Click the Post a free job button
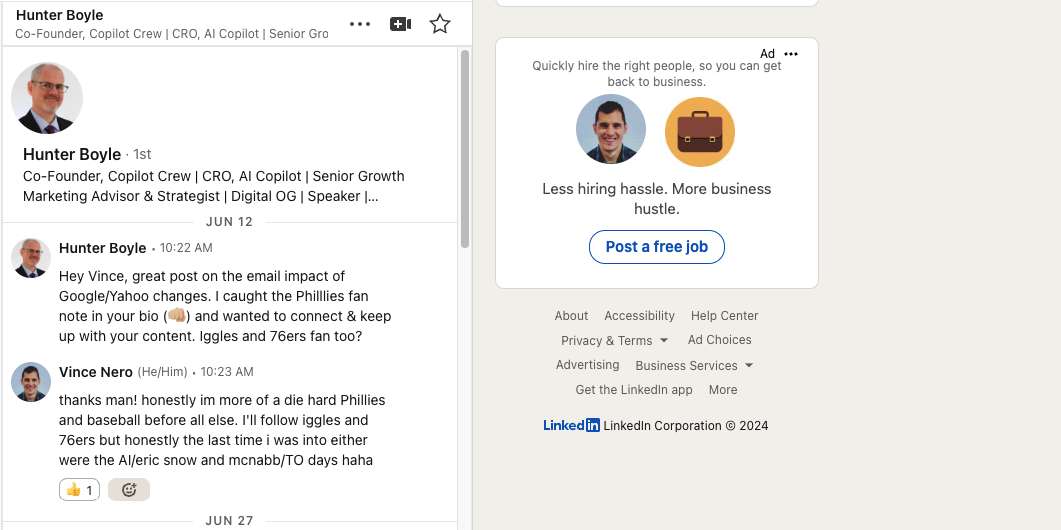Viewport: 1061px width, 530px height. 656,247
